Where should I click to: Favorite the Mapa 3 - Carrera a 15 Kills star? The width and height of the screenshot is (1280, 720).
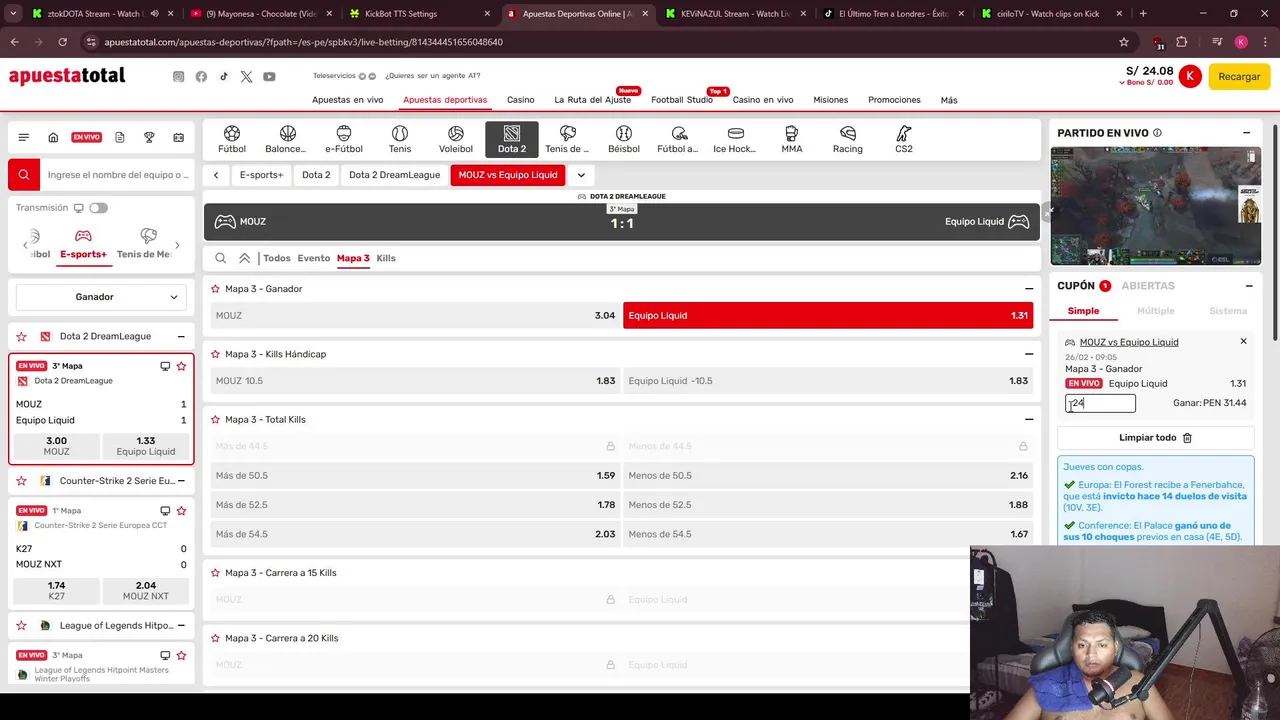coord(215,573)
